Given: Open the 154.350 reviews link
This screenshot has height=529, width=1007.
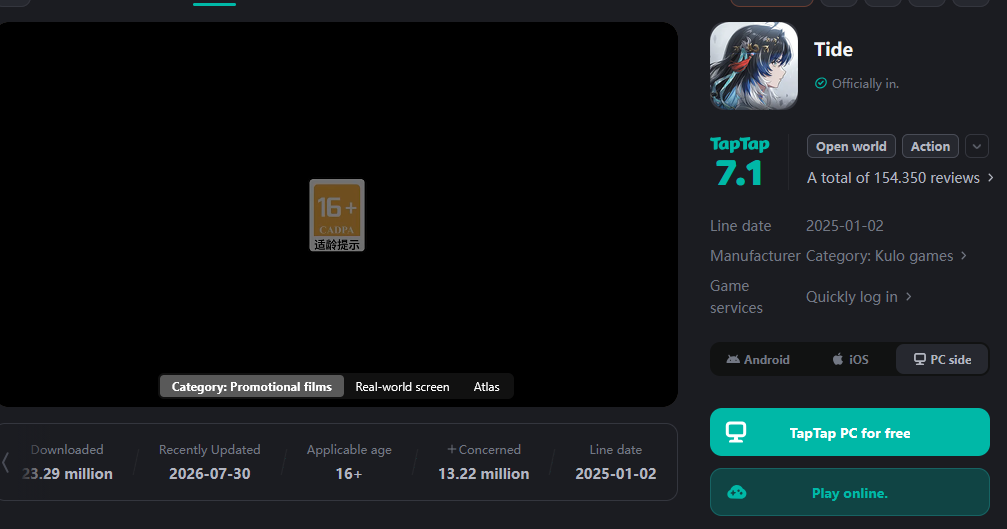Looking at the screenshot, I should (893, 178).
